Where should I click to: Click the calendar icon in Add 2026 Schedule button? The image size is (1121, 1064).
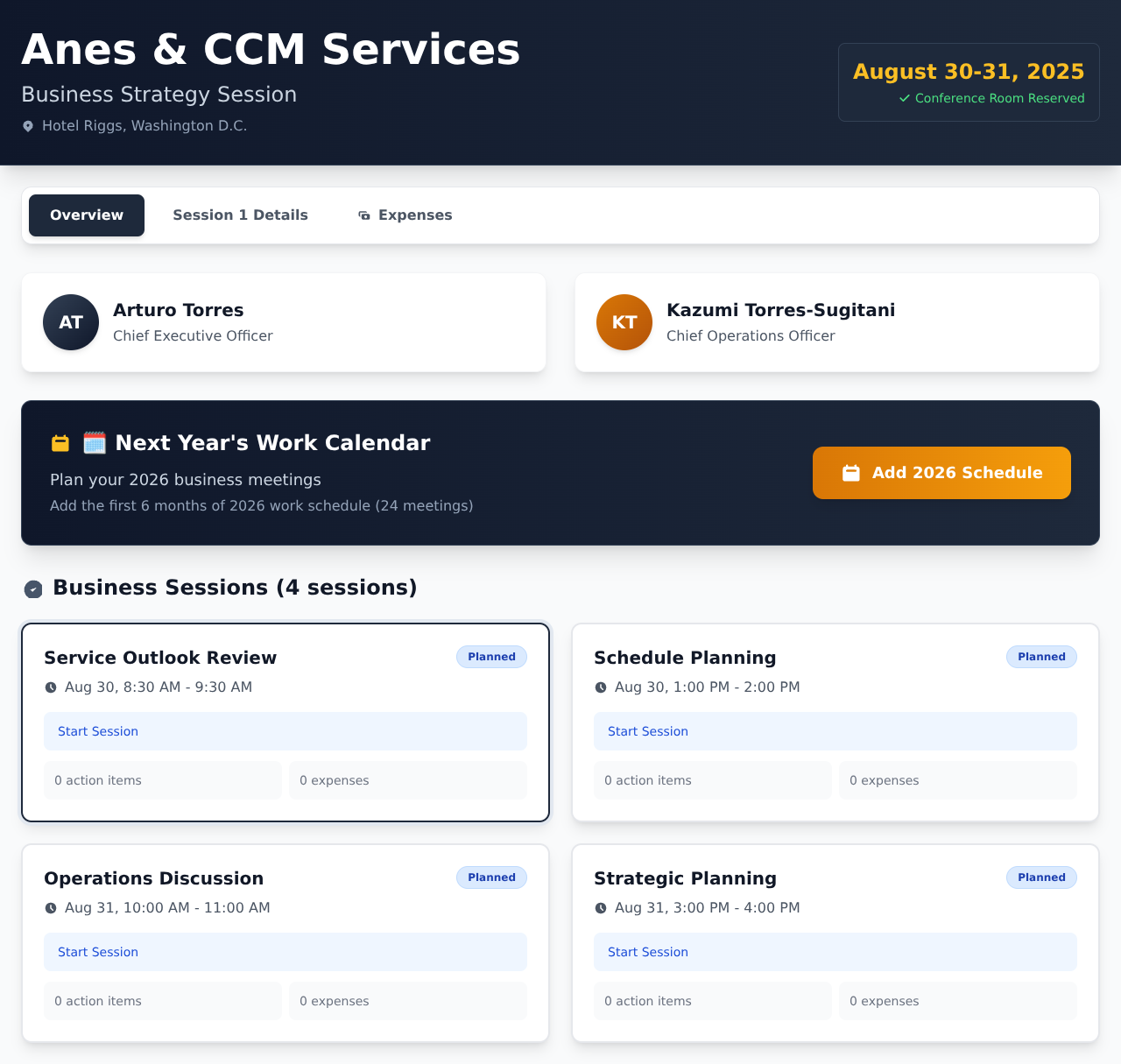(850, 473)
